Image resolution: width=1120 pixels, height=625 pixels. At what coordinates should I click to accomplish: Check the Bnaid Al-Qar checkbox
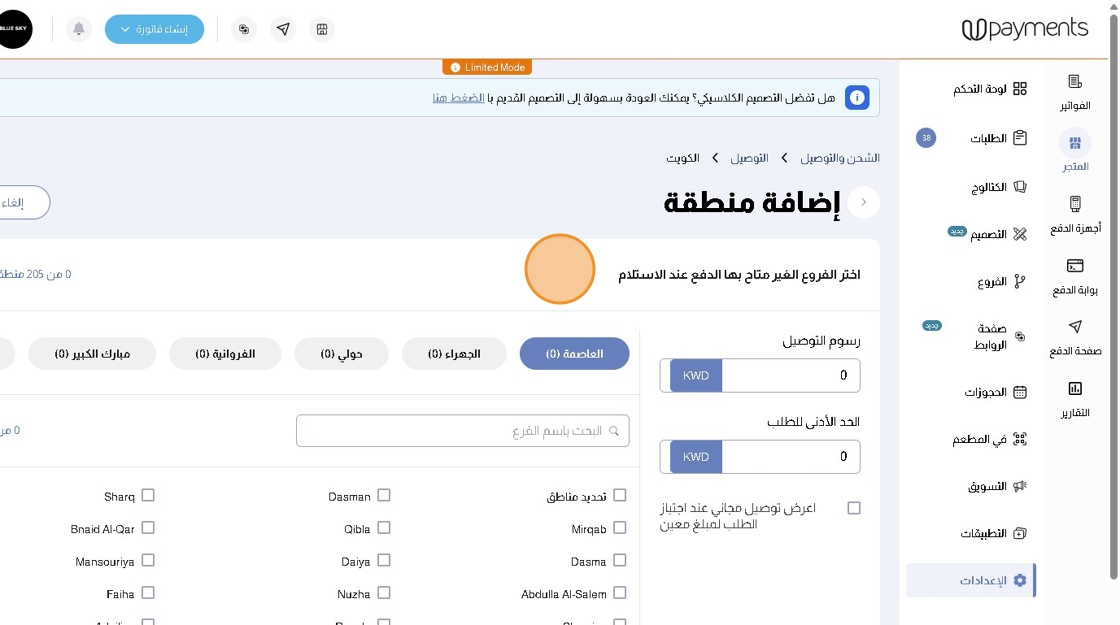click(148, 528)
